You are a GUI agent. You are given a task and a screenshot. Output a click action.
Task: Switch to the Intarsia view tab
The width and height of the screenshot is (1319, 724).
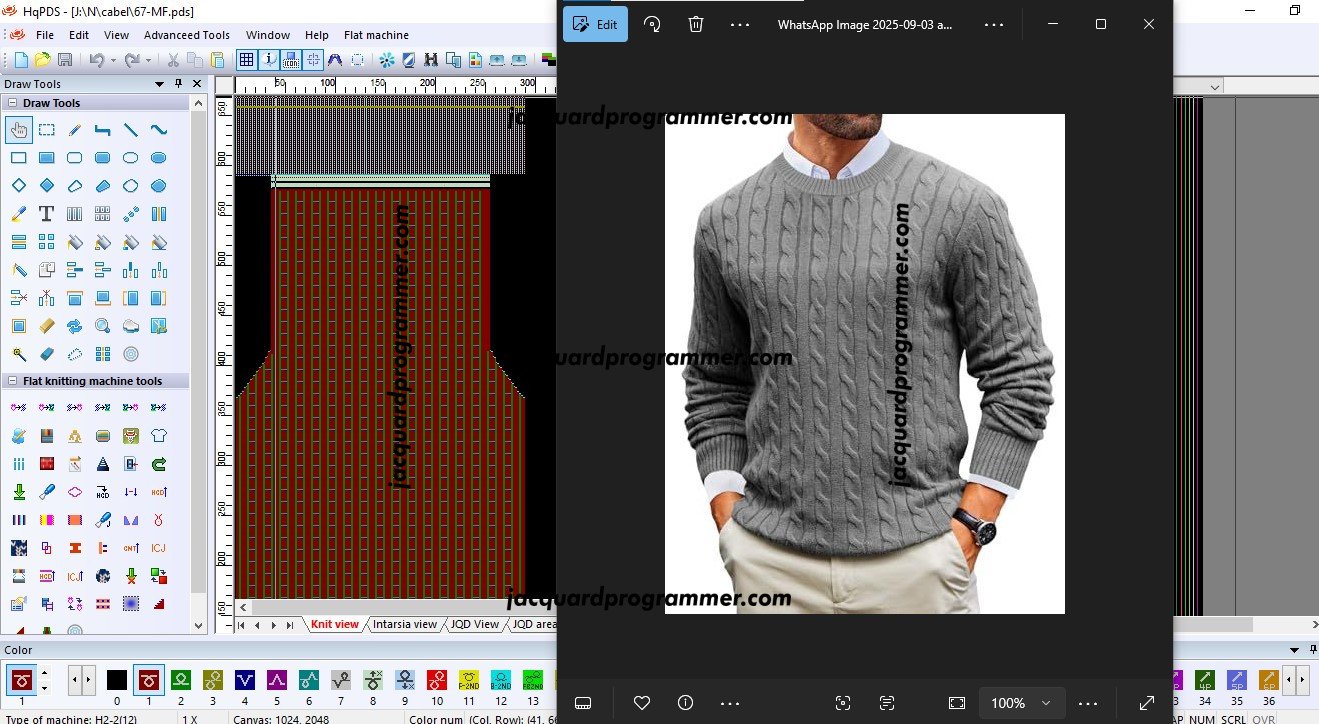click(x=404, y=624)
